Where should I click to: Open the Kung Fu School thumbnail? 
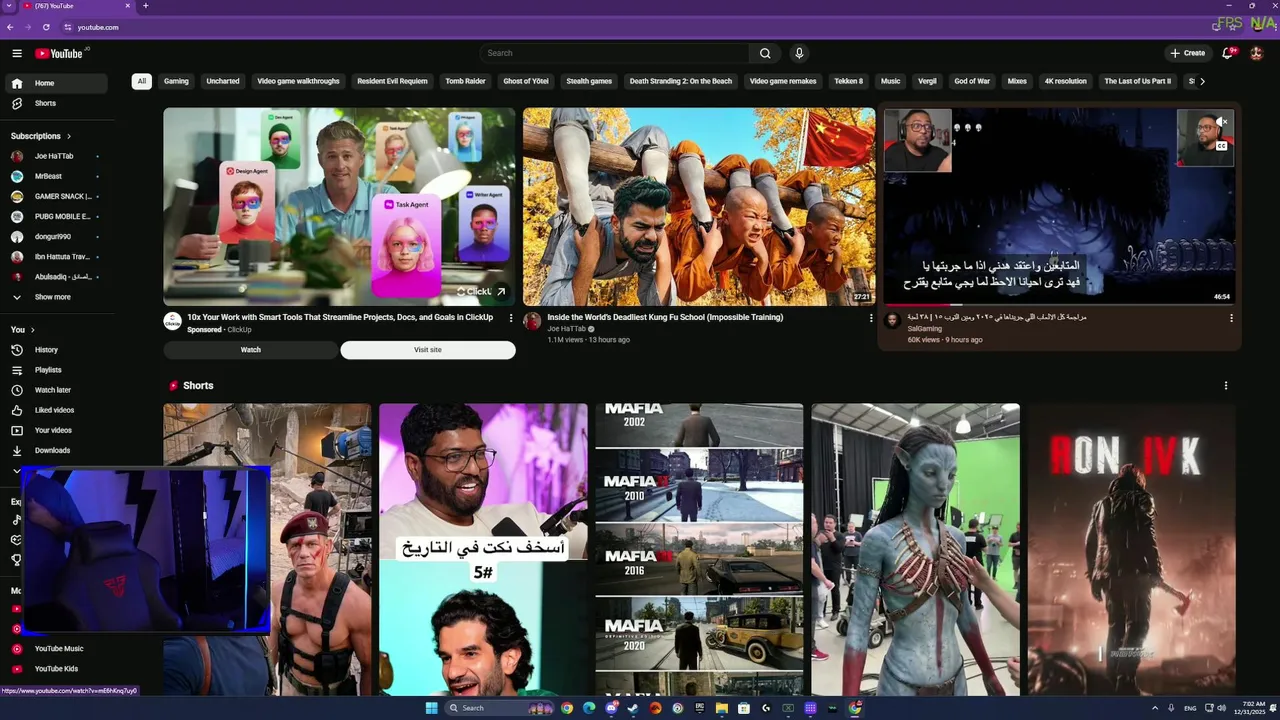(x=699, y=206)
